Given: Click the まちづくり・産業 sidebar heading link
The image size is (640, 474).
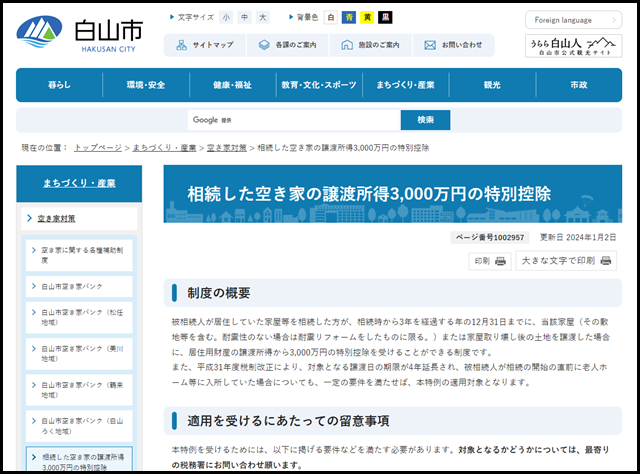Looking at the screenshot, I should [79, 183].
